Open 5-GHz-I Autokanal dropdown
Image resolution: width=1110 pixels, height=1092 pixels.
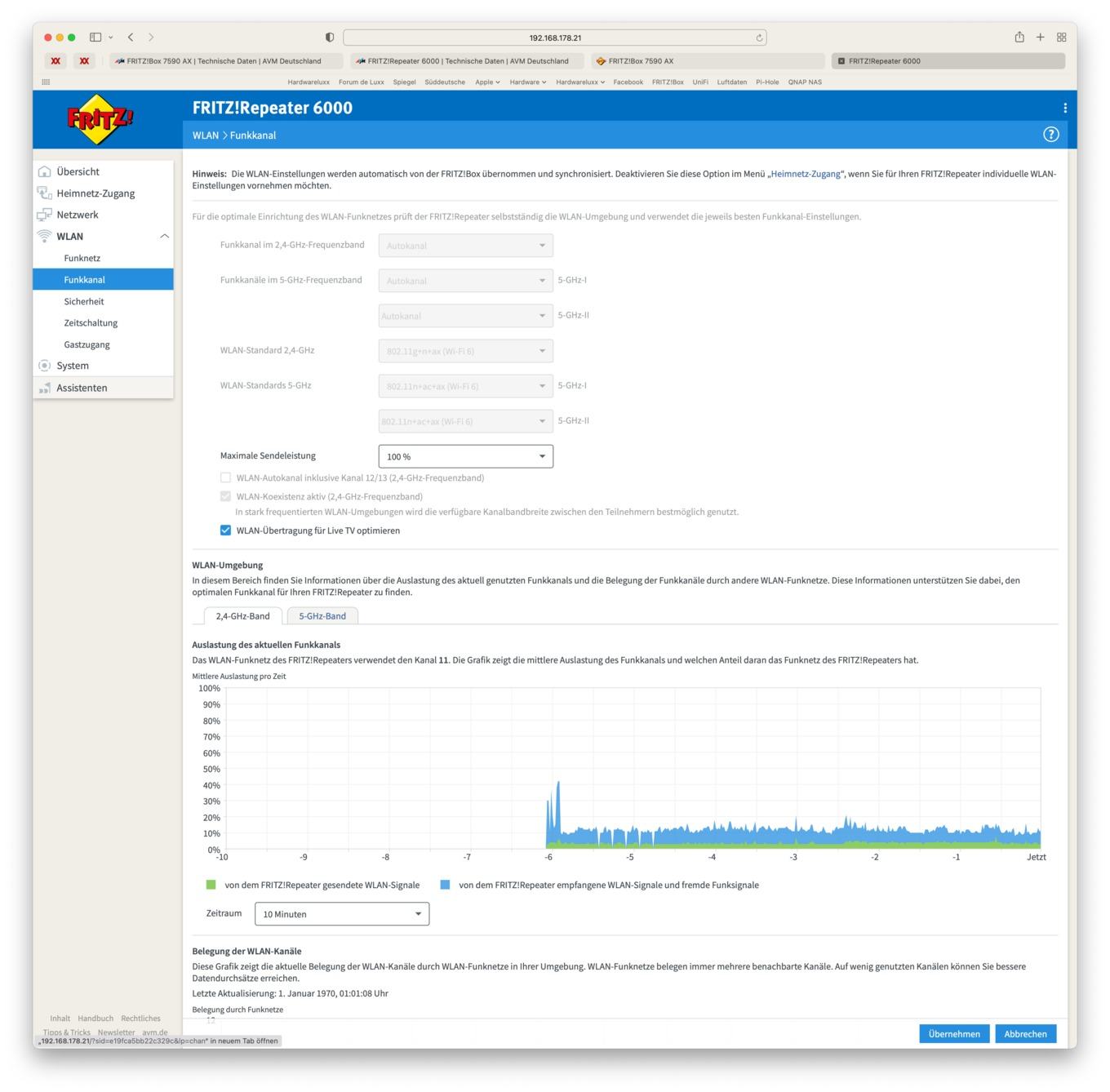tap(466, 281)
